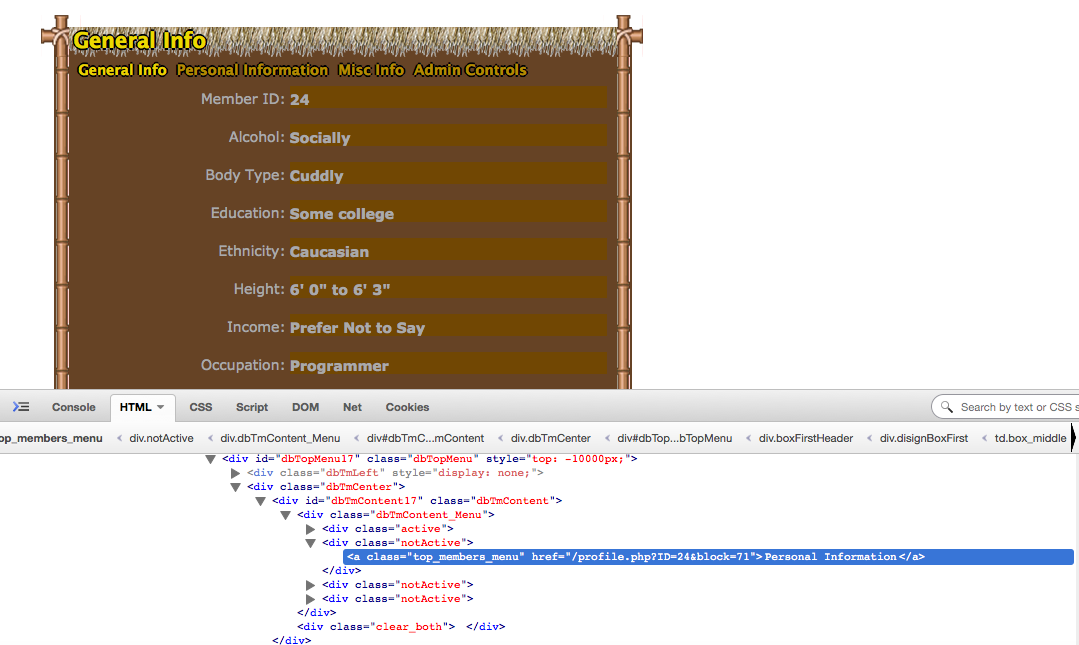Select the Script tab

[x=252, y=407]
